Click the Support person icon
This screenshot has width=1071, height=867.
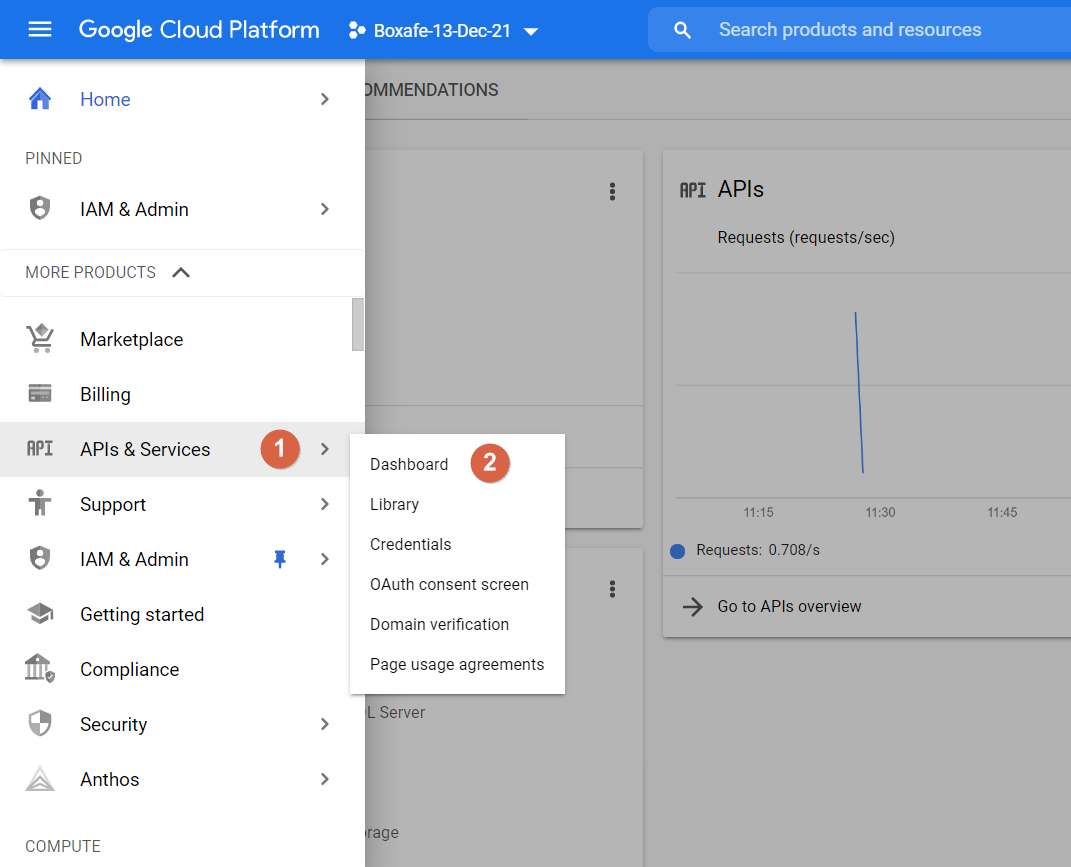pos(40,504)
